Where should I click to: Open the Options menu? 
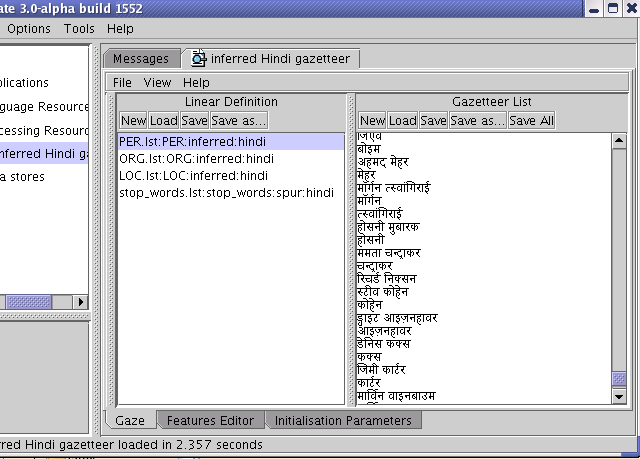click(29, 29)
